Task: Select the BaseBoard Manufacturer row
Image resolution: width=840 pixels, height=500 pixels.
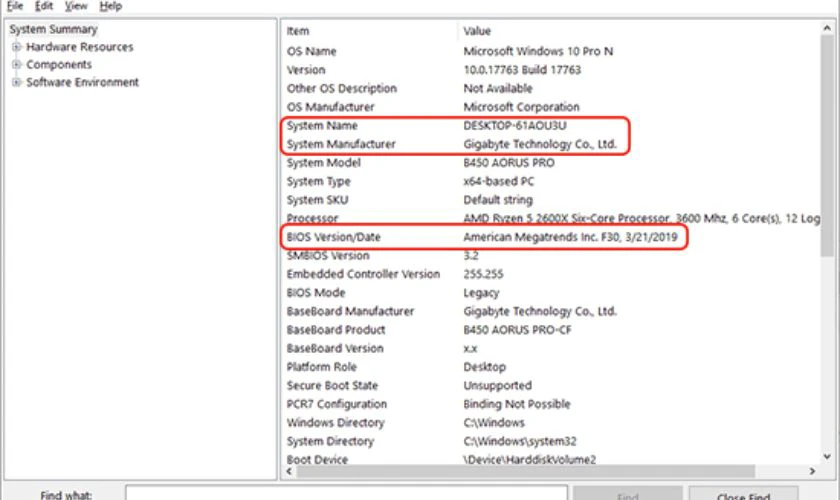Action: point(551,311)
